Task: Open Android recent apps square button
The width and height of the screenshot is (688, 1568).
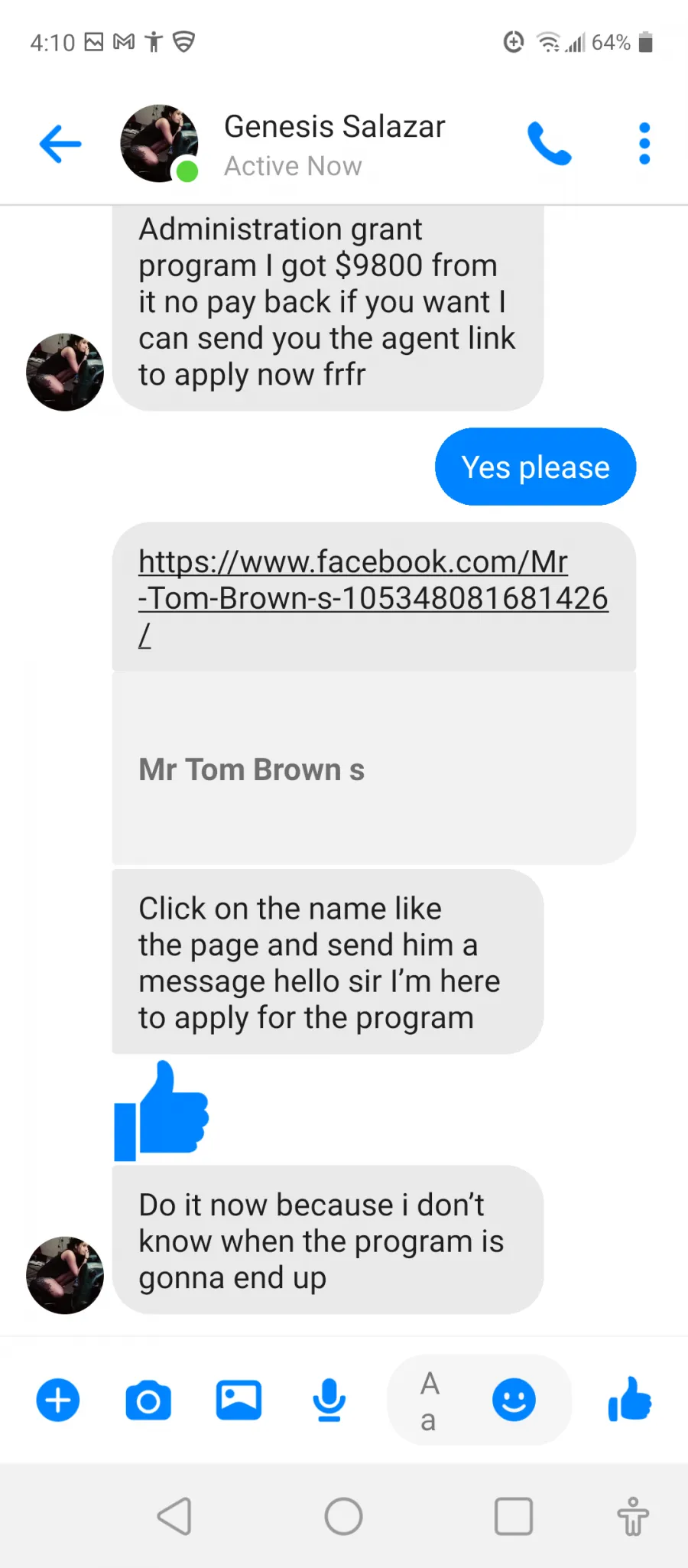Action: (514, 1516)
